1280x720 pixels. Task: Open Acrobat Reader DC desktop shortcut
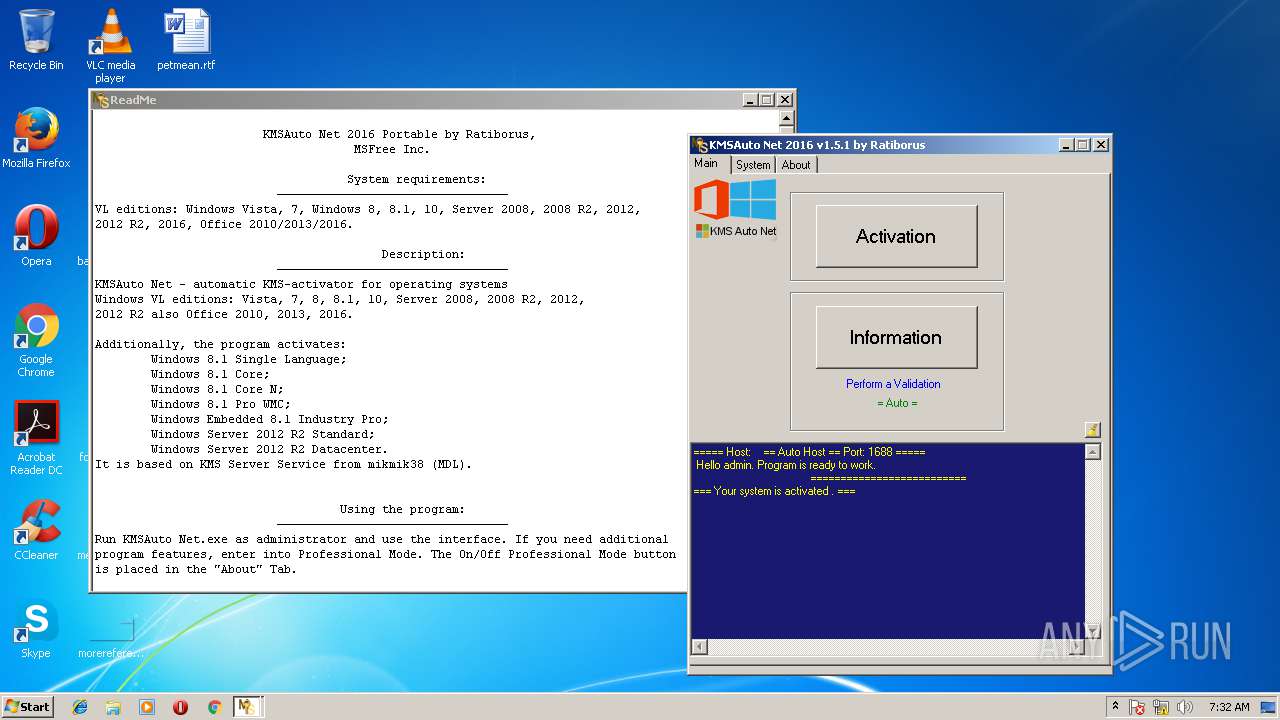pyautogui.click(x=36, y=439)
